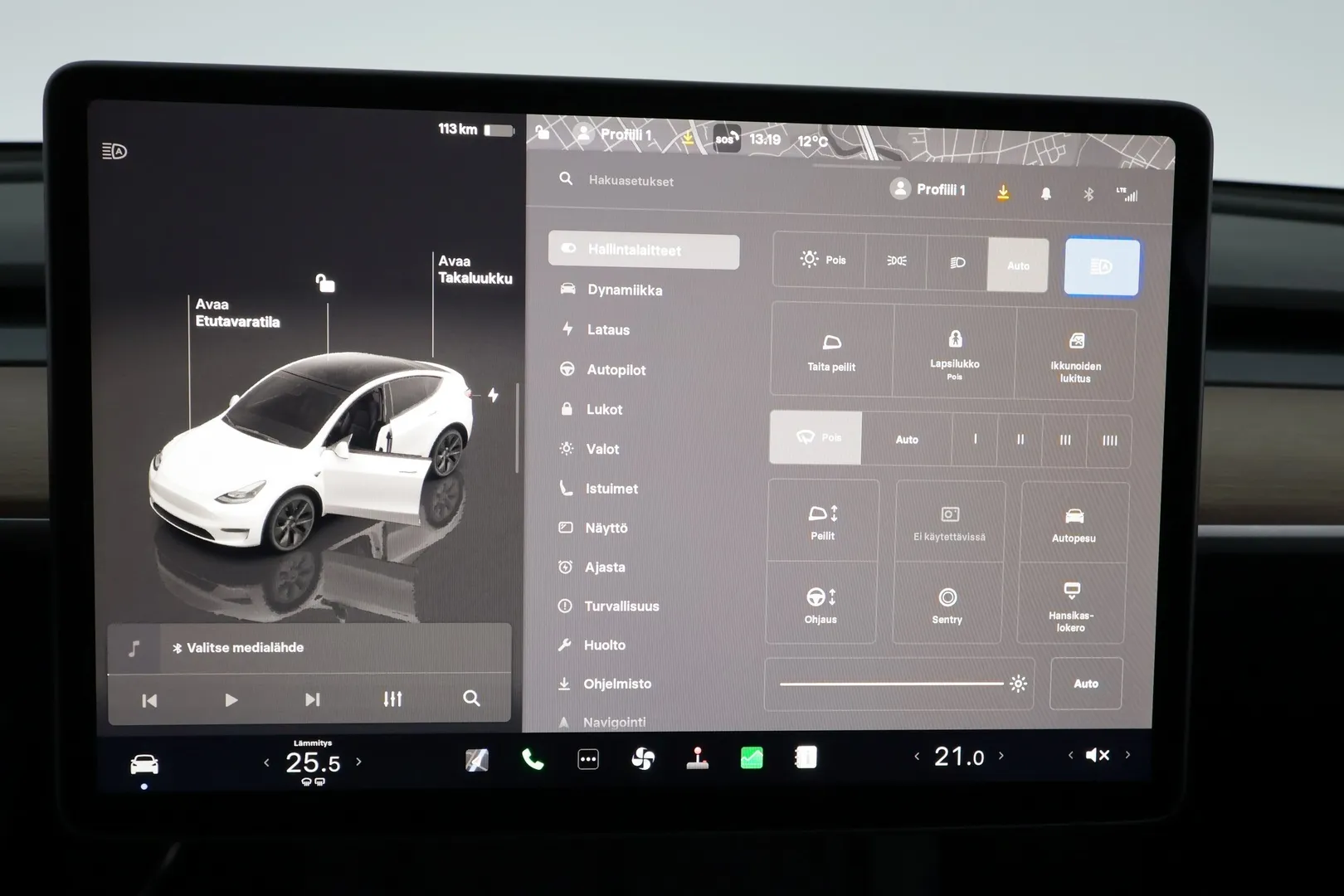1344x896 pixels.
Task: Open the Lataus charging menu
Action: tap(608, 330)
